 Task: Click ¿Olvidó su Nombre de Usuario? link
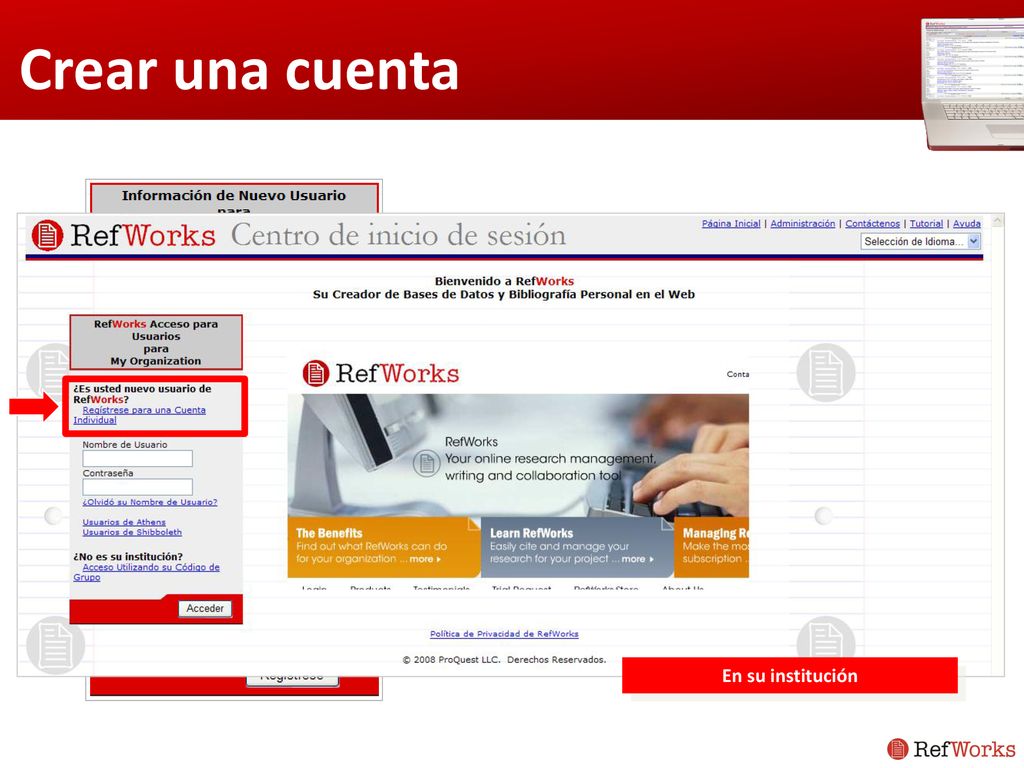point(150,502)
